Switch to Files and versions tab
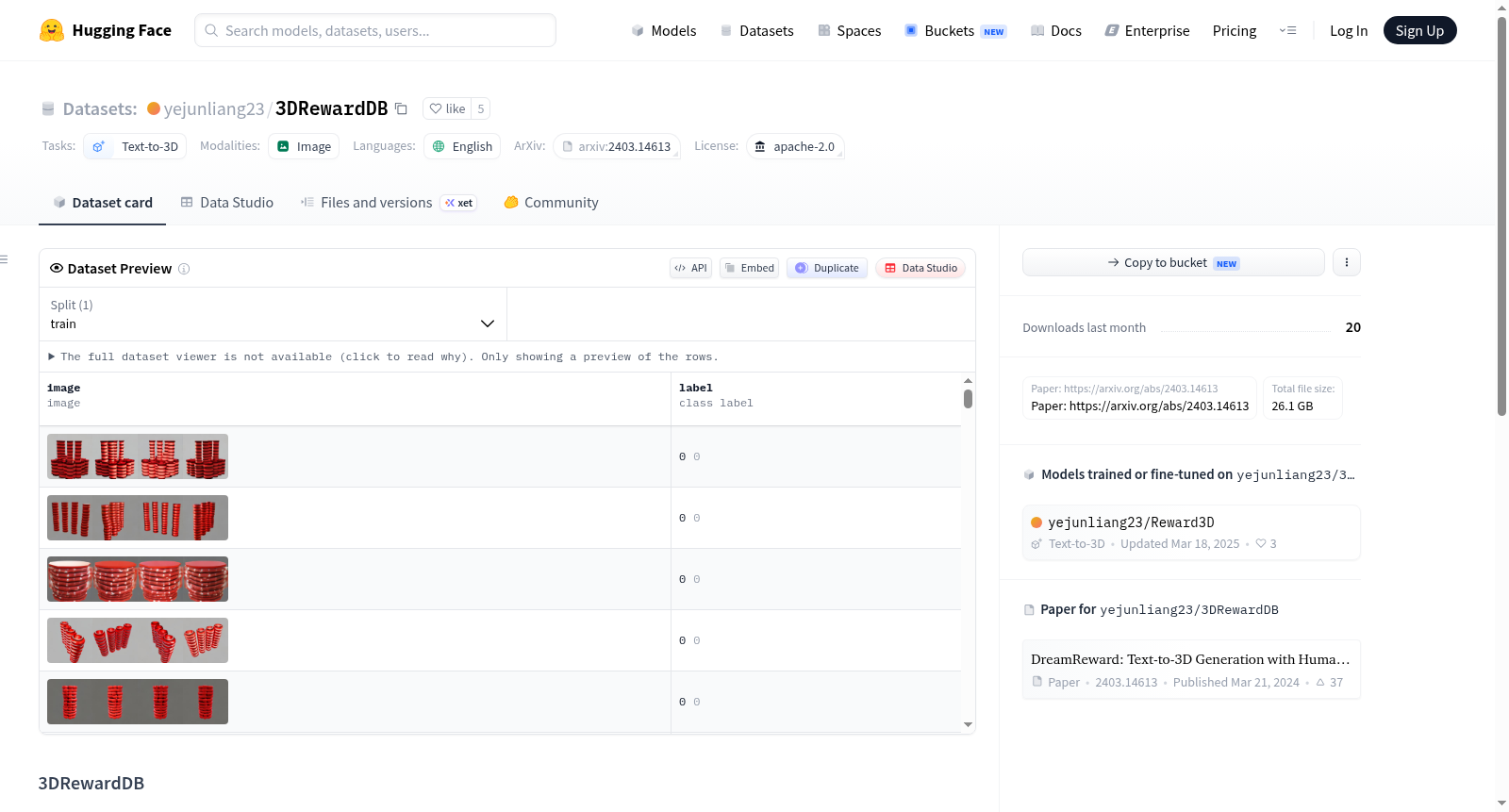Screen dimensions: 1509x812 coord(389,202)
